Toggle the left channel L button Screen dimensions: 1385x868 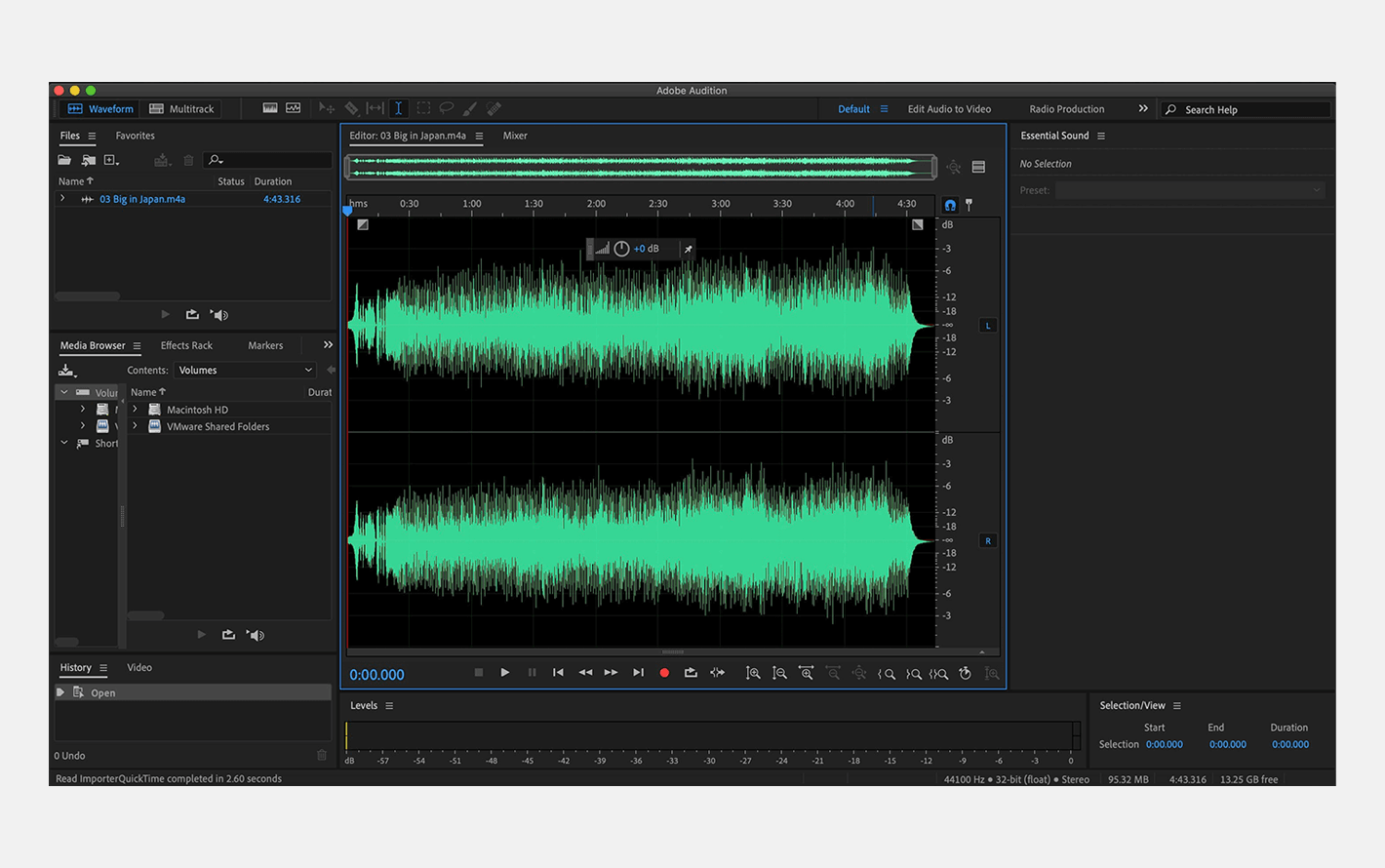coord(988,326)
